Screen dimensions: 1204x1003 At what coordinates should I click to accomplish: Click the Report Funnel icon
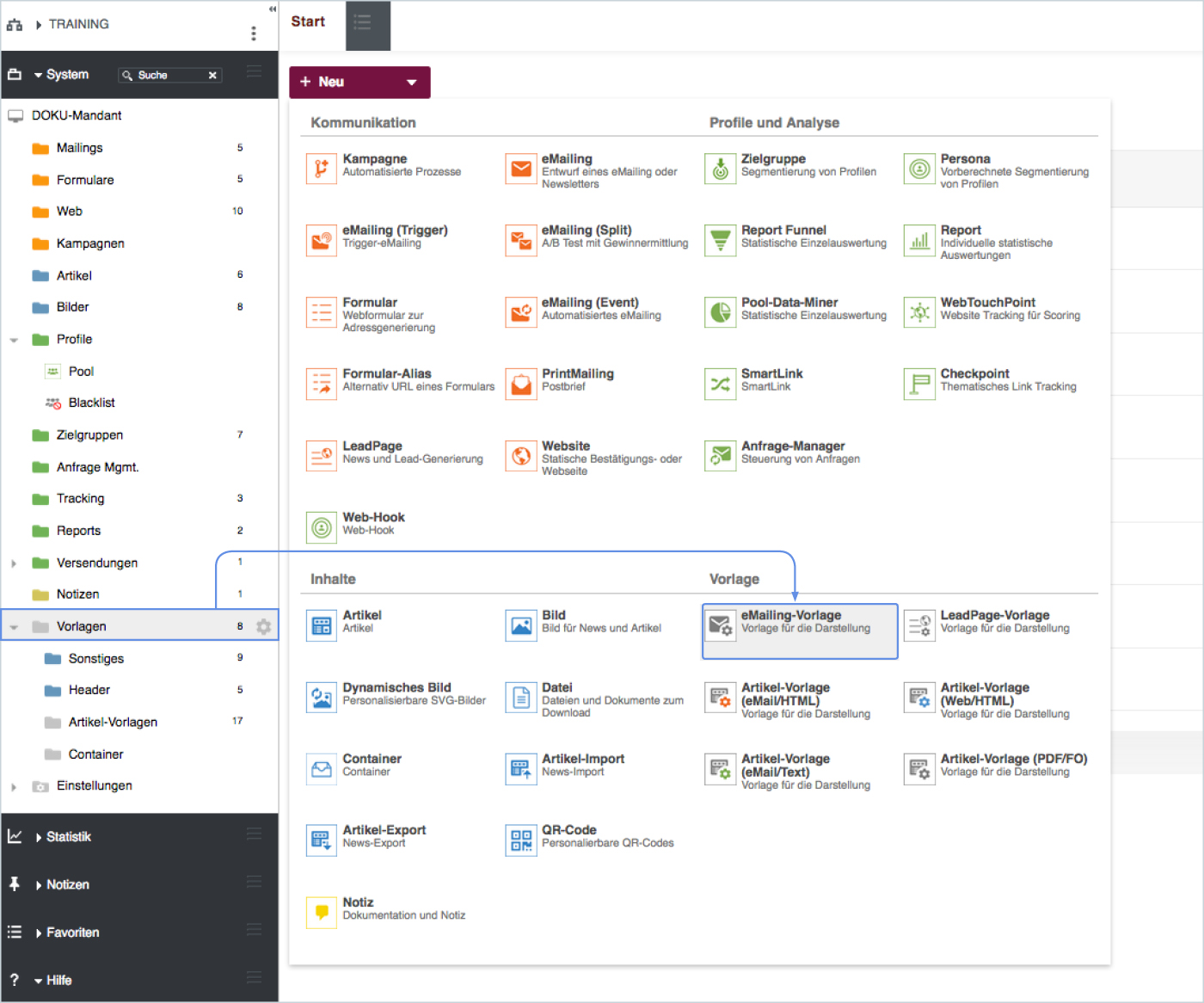coord(720,240)
